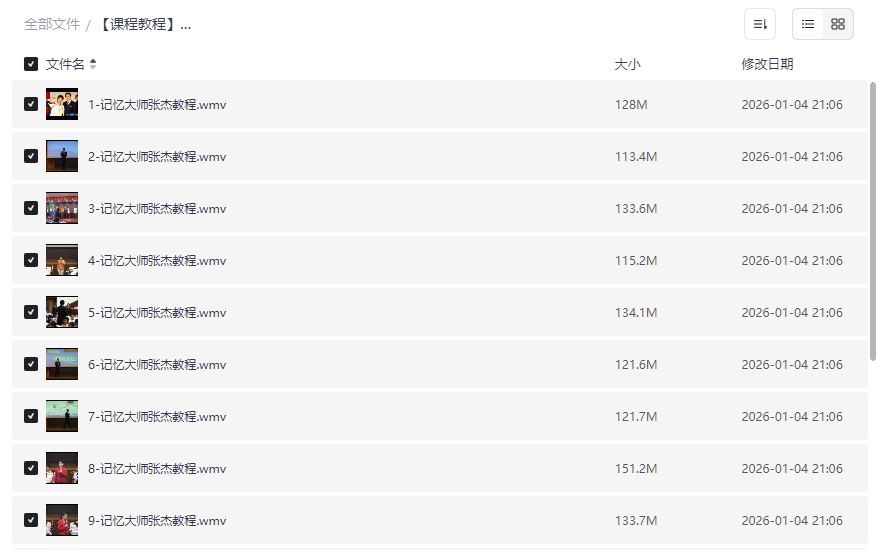The width and height of the screenshot is (878, 550).
Task: Deselect the 9-记忆大师张杰教程.wmv checkbox
Action: [x=31, y=520]
